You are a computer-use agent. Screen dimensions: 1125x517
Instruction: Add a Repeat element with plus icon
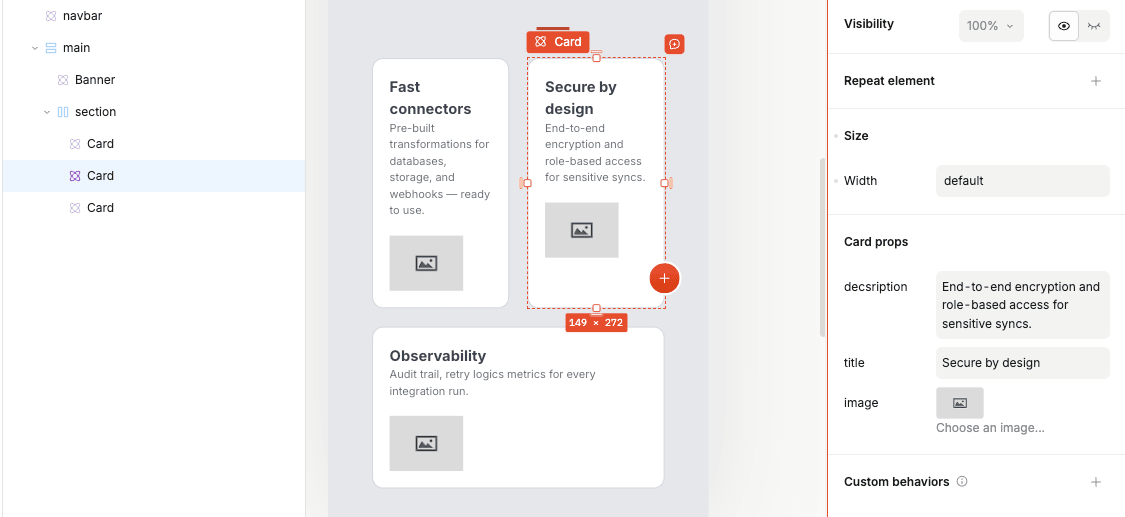point(1096,81)
